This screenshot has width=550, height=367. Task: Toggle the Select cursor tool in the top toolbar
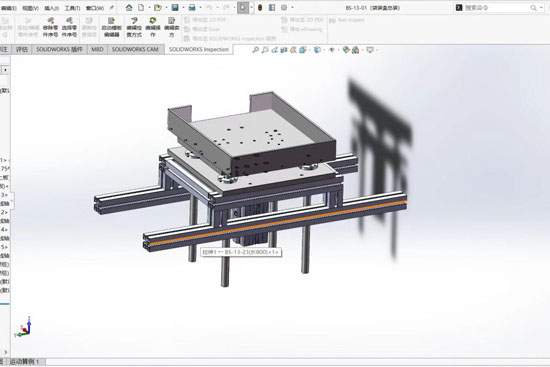[243, 7]
